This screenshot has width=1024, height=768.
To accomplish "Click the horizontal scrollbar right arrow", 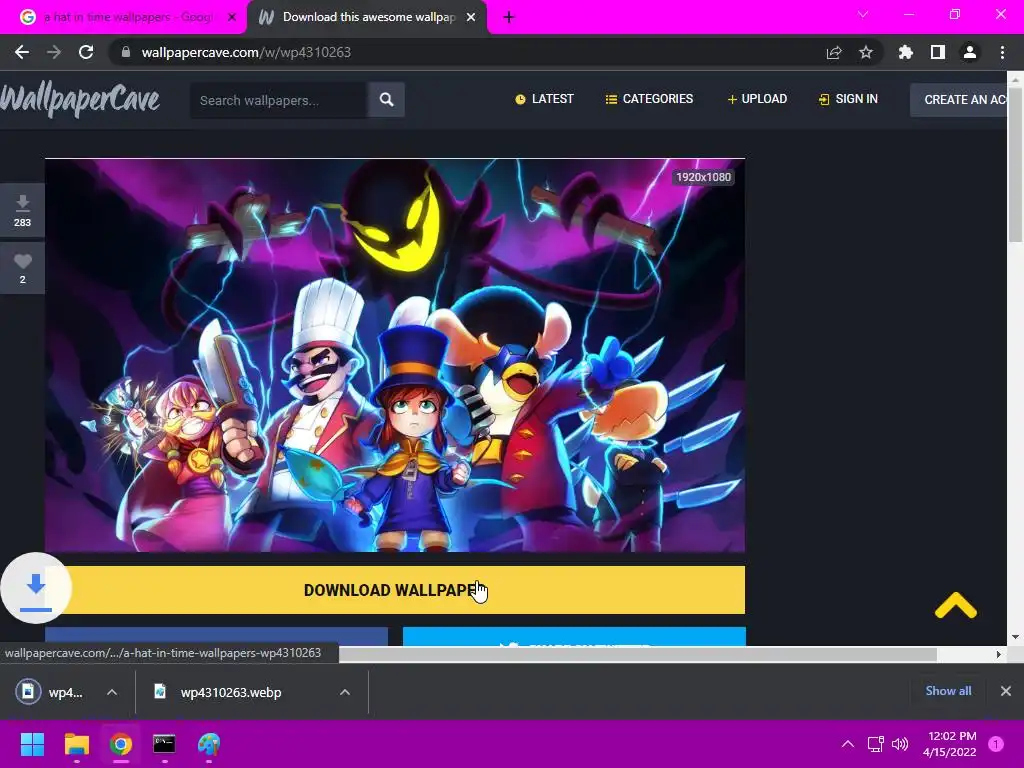I will click(999, 654).
